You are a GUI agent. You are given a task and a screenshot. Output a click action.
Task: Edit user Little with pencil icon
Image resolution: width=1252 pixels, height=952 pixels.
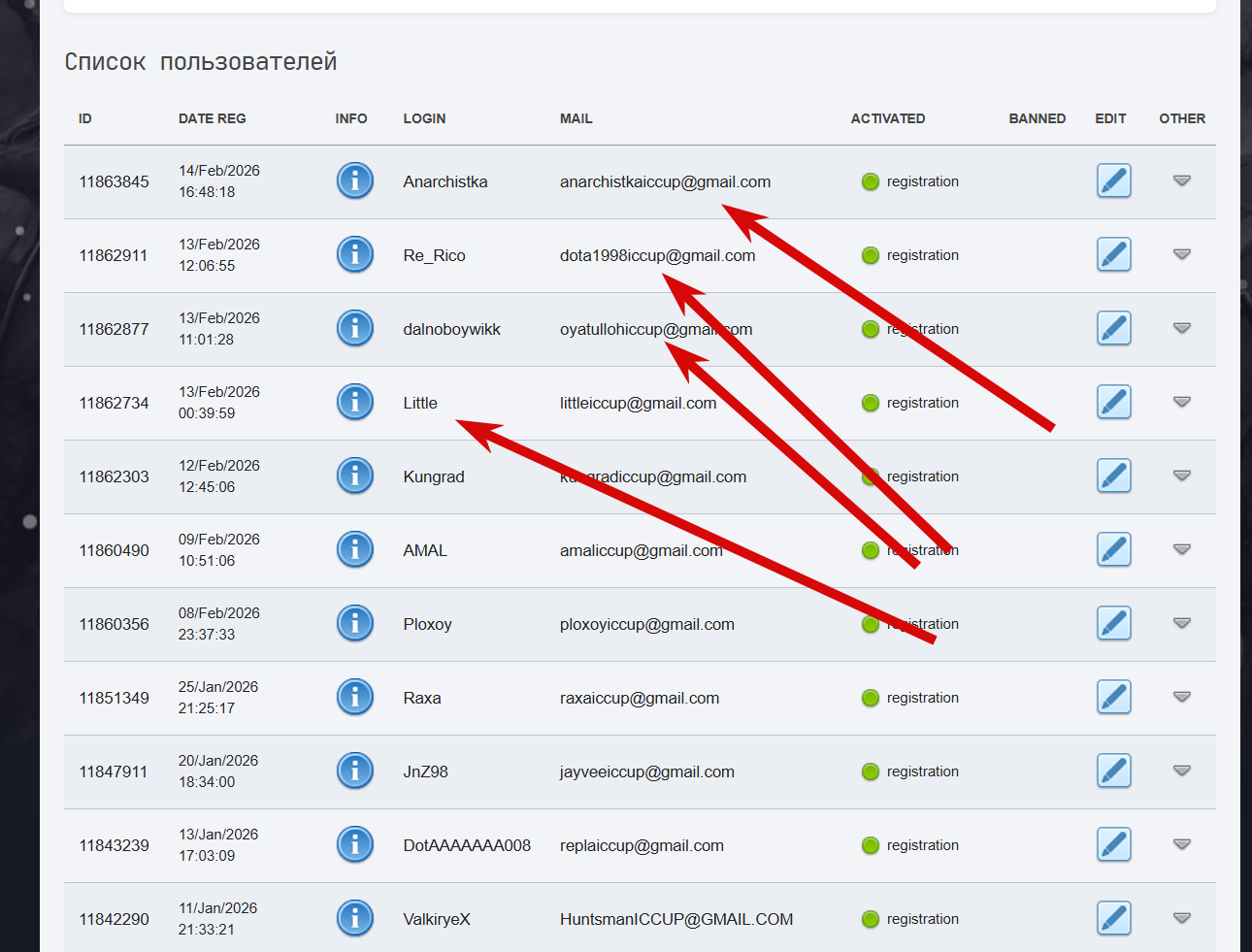point(1114,402)
